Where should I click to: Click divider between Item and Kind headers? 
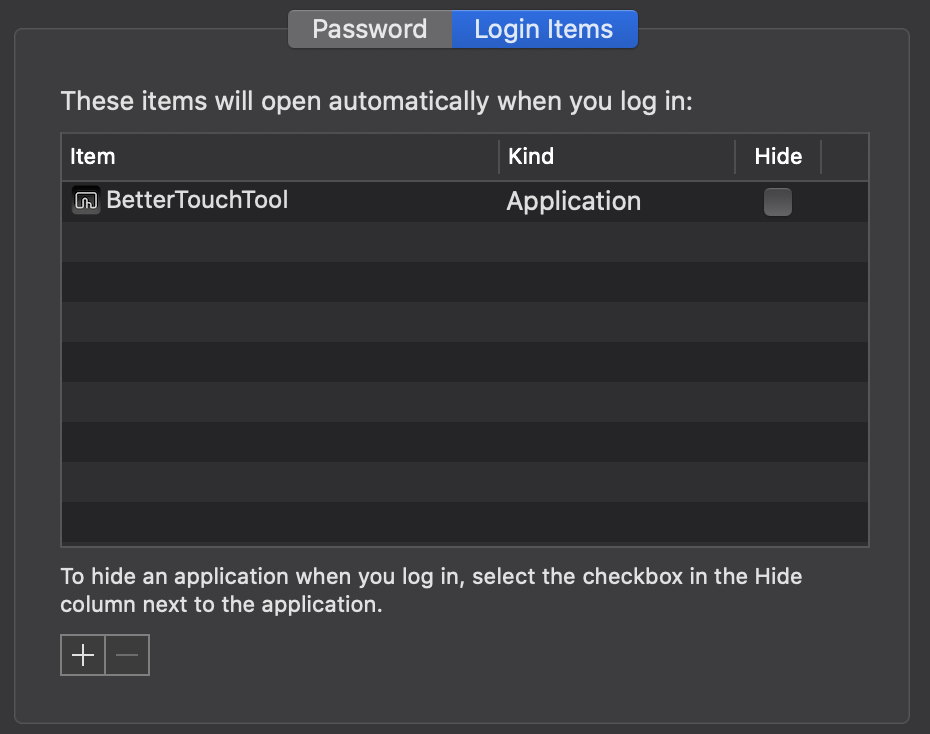click(x=499, y=157)
